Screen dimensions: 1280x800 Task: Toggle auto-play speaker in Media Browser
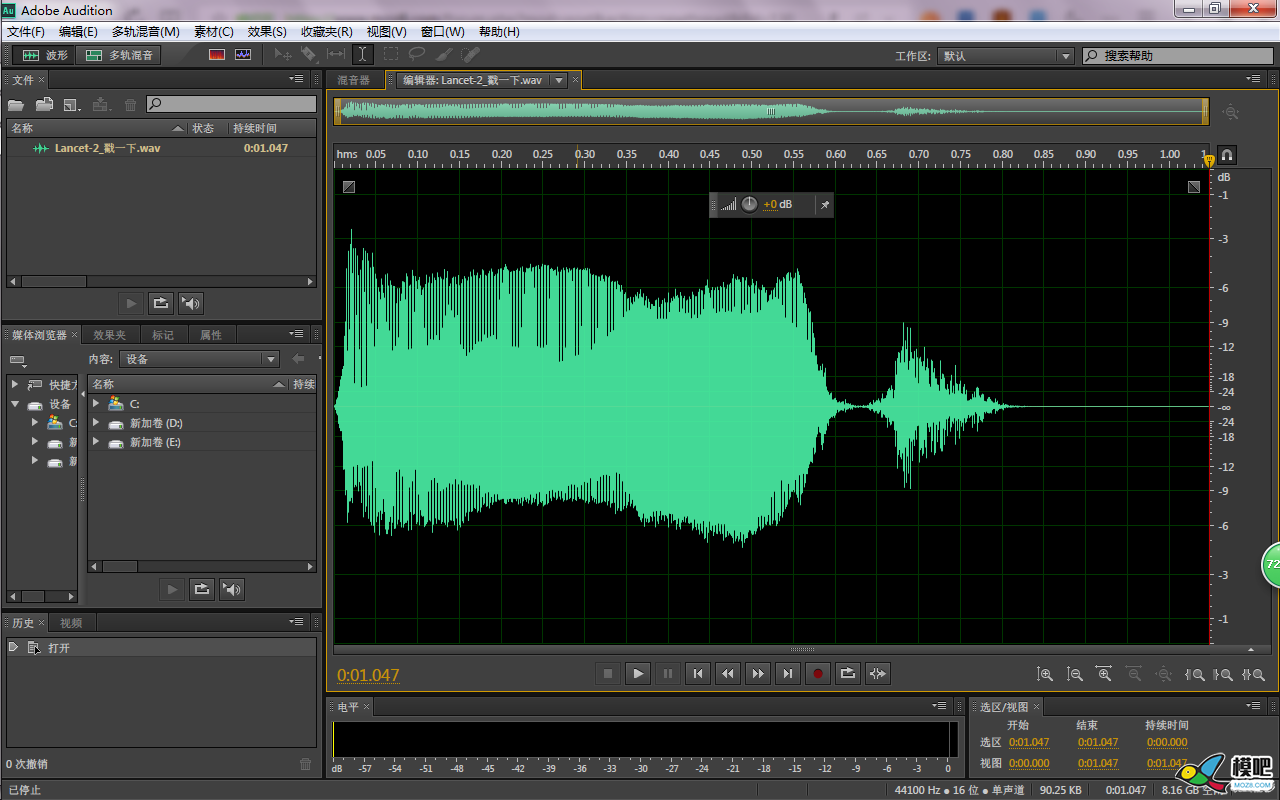pos(232,589)
